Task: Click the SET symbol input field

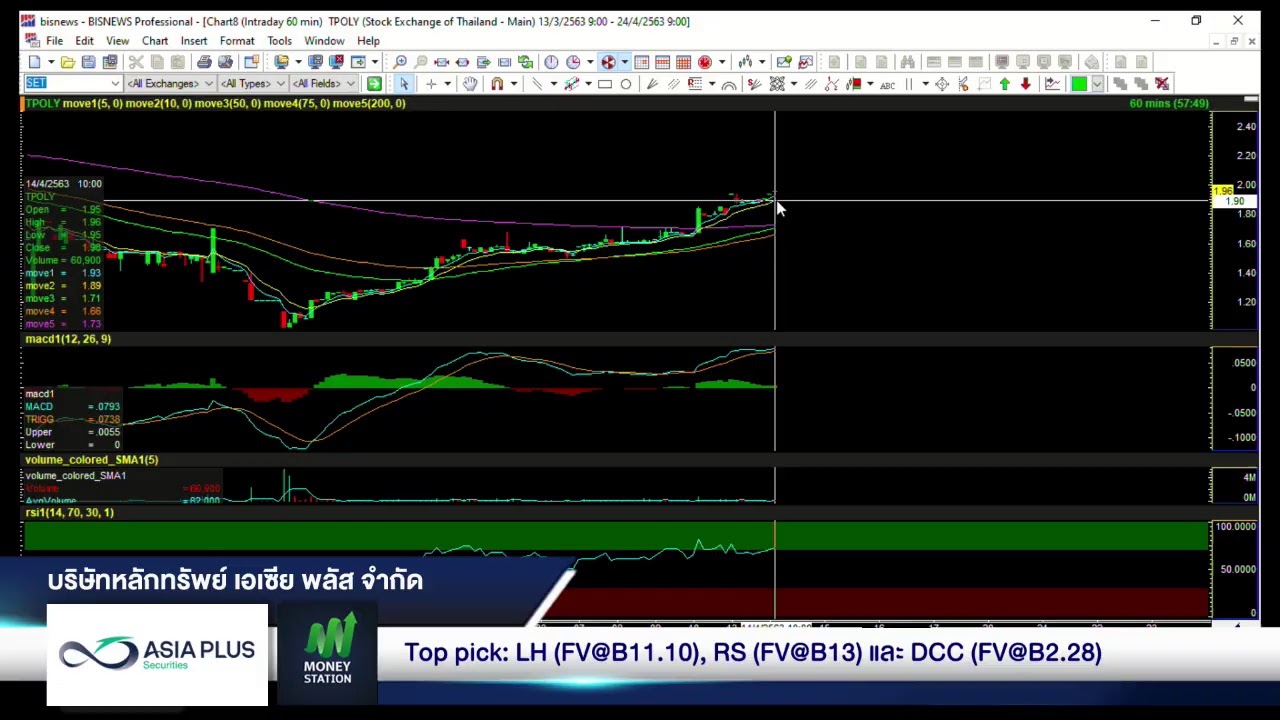Action: pos(66,84)
